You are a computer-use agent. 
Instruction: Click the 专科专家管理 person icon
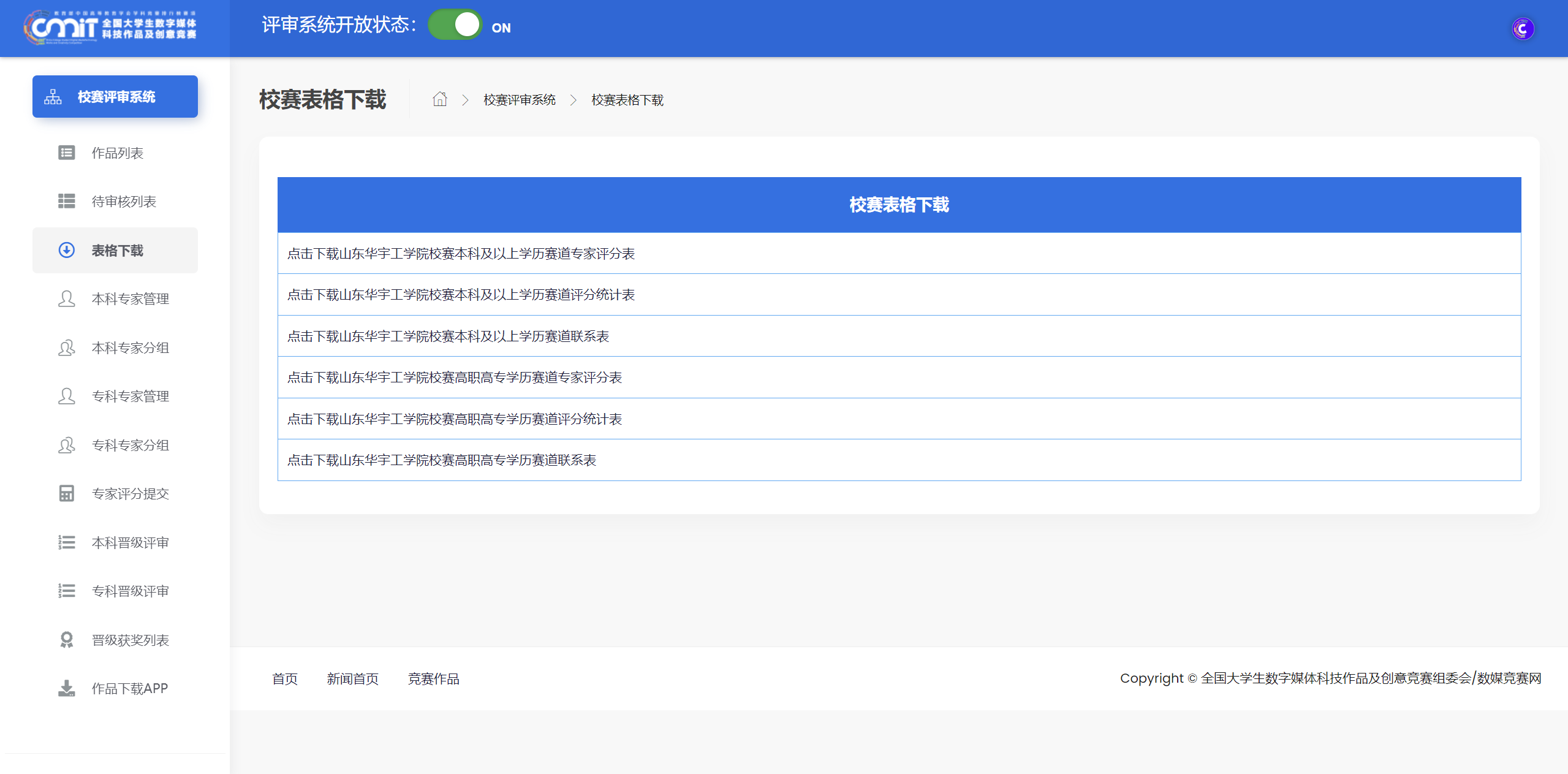pyautogui.click(x=66, y=396)
